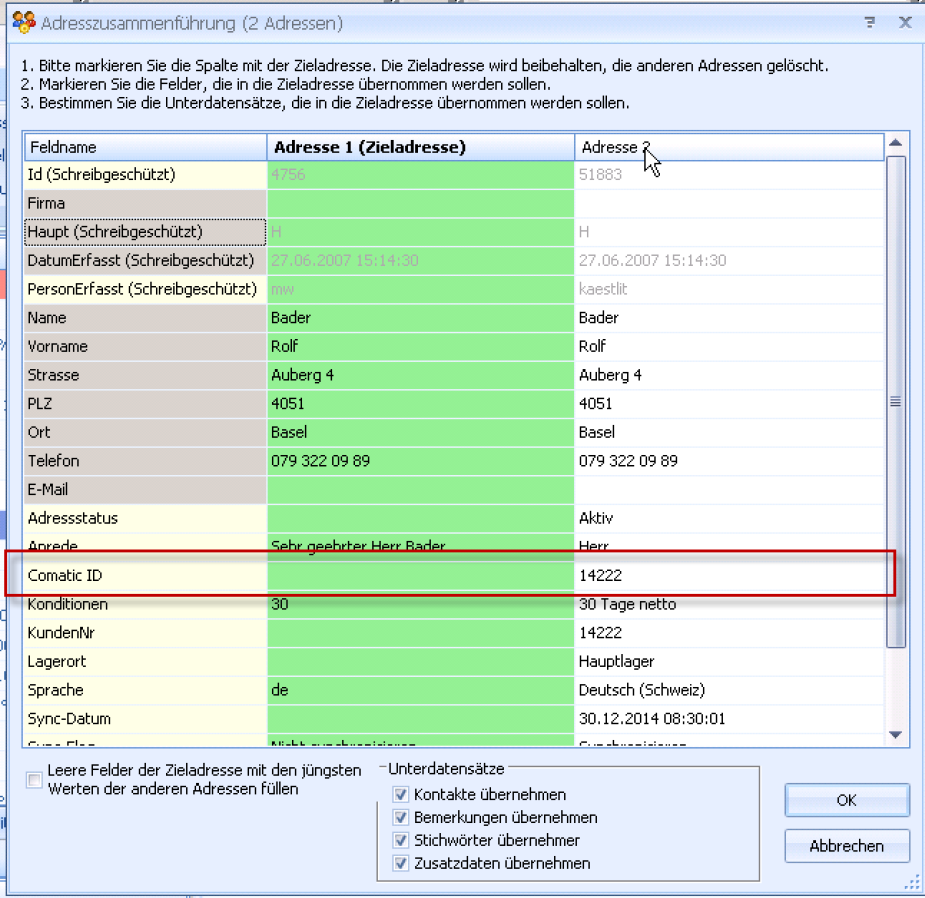Click the resize grip in dialog corner
The width and height of the screenshot is (925, 898).
point(912,883)
